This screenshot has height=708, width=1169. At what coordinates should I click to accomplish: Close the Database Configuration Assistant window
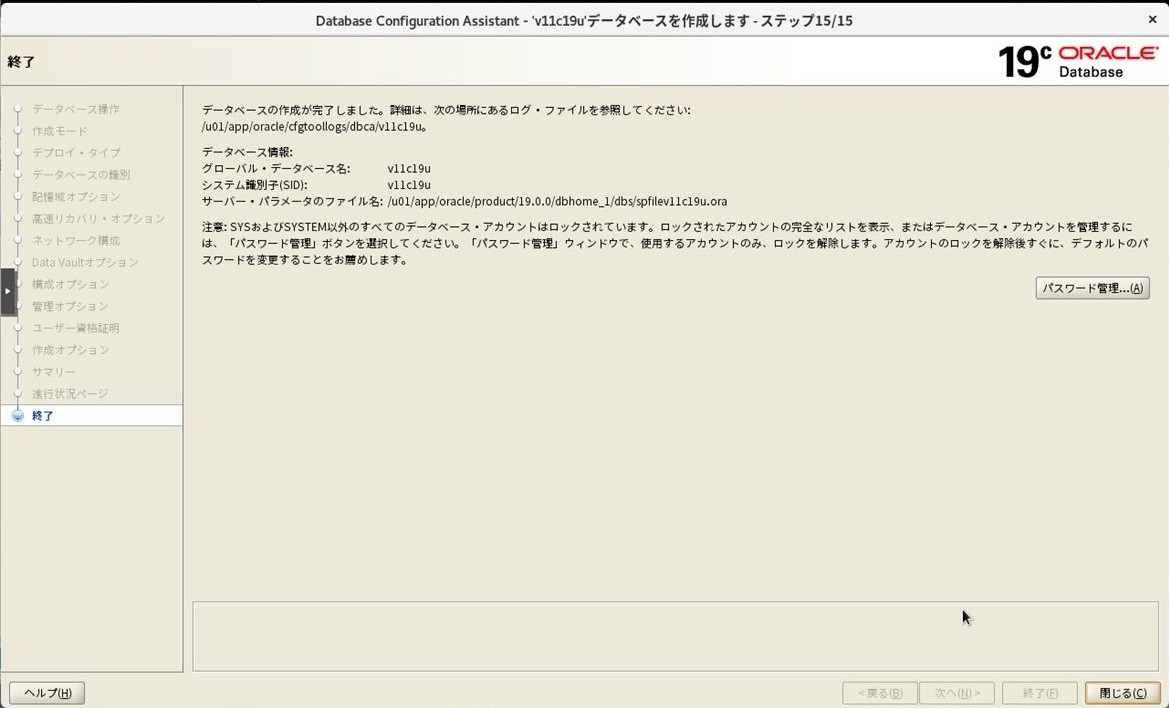coord(1152,20)
